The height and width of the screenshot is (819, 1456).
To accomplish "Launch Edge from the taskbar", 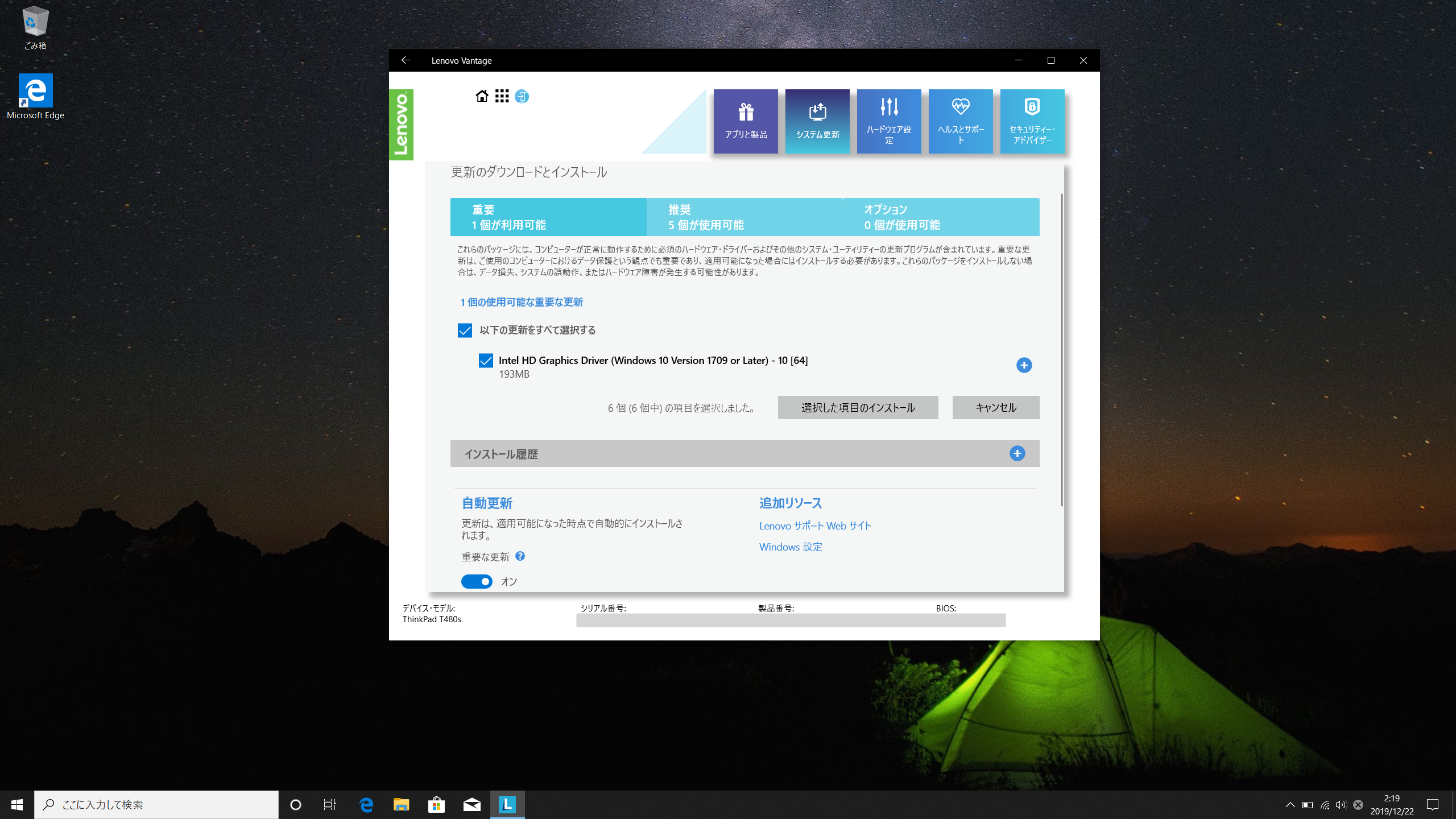I will click(x=366, y=805).
